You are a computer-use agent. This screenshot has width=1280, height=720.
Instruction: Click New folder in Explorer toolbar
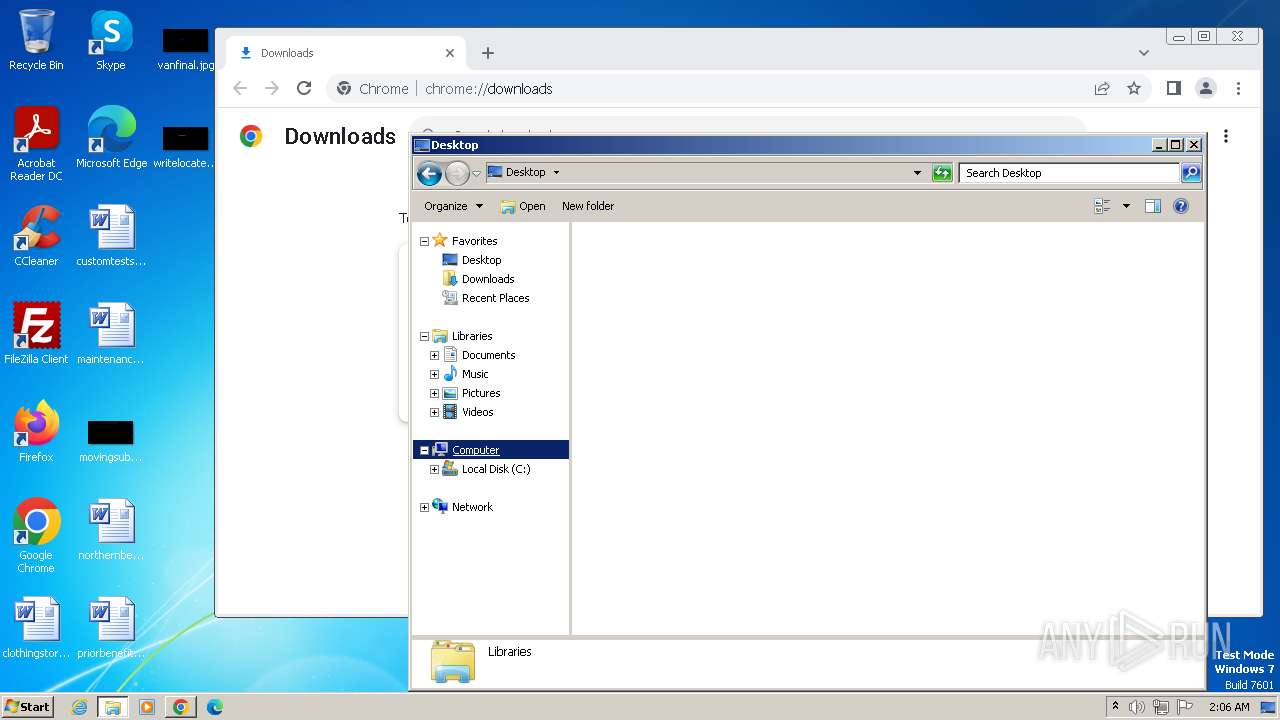(588, 206)
